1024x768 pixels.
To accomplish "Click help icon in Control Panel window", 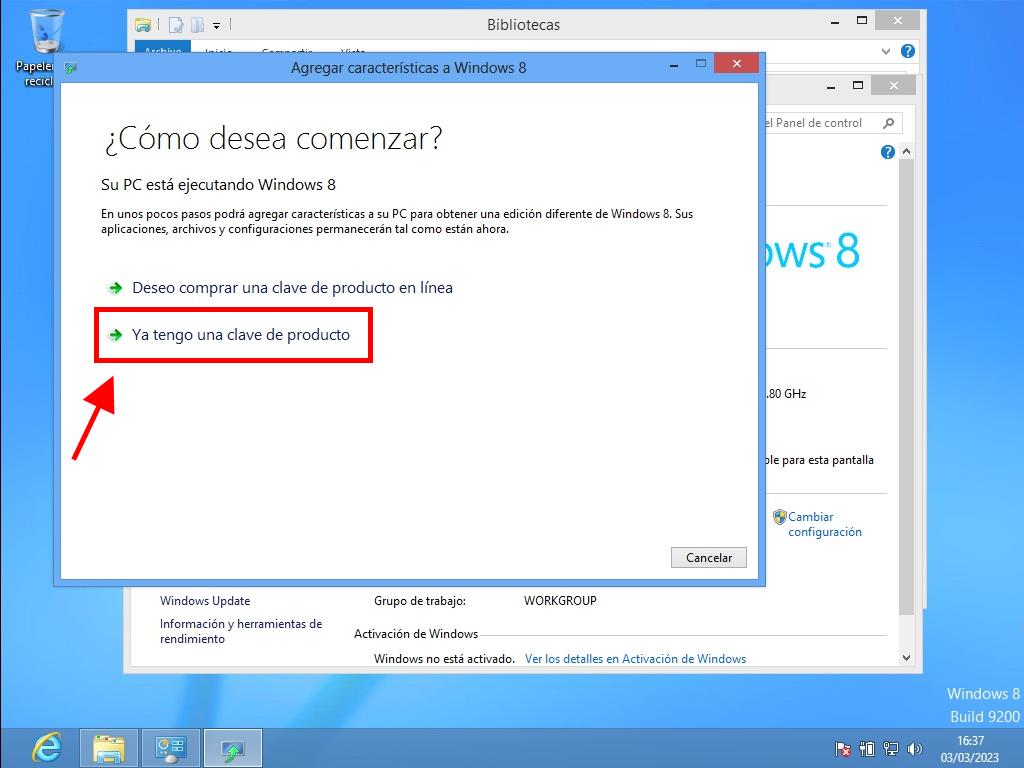I will (x=888, y=152).
